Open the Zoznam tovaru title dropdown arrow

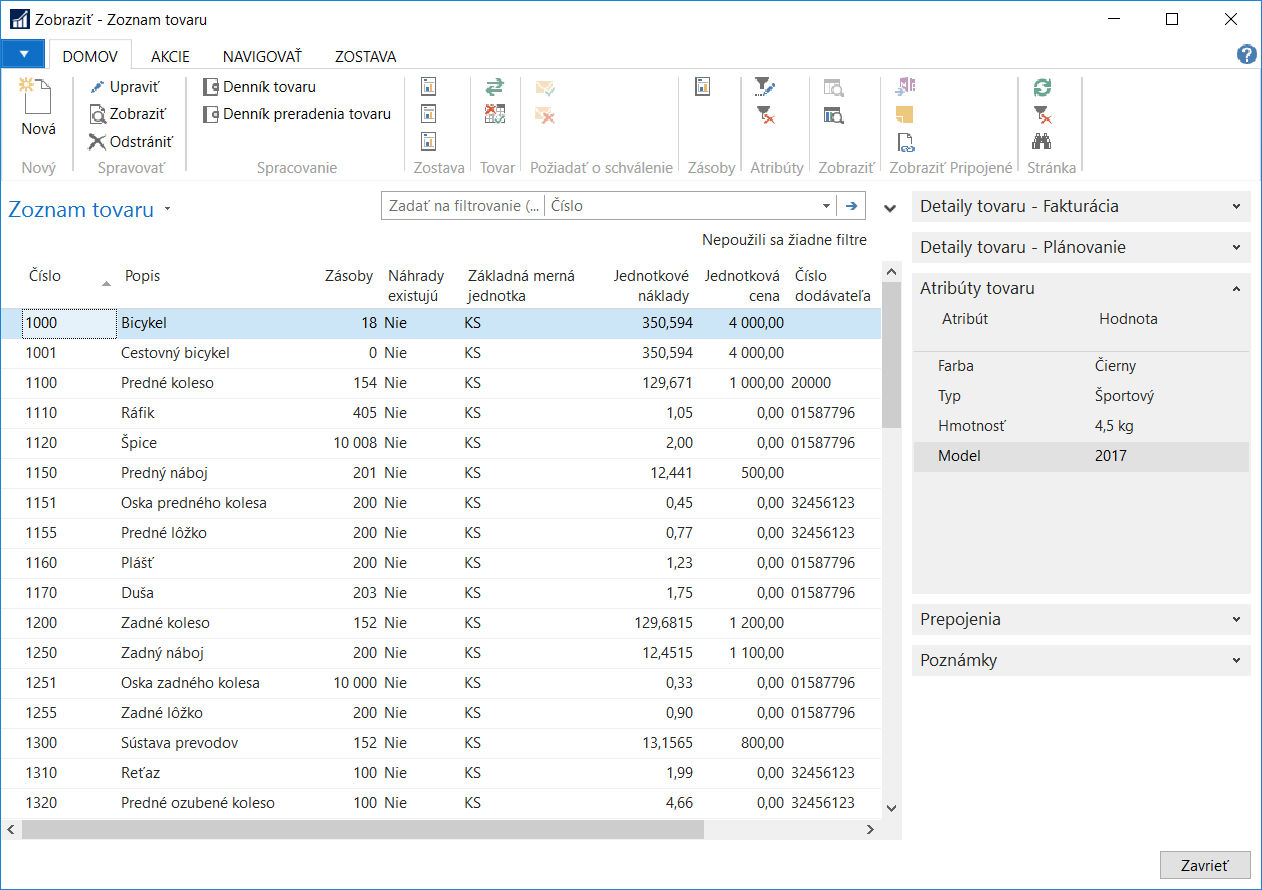167,210
